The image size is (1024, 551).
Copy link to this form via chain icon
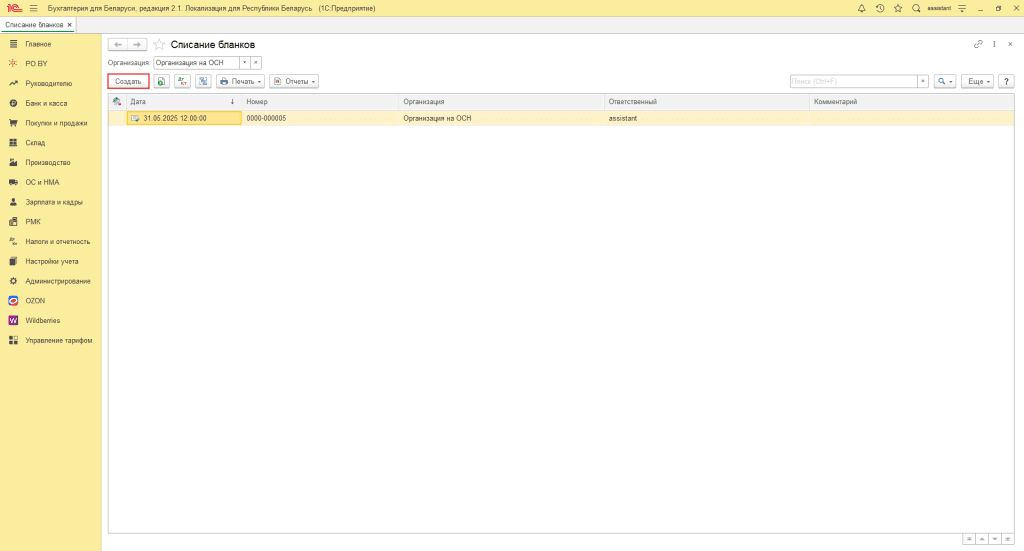(978, 44)
